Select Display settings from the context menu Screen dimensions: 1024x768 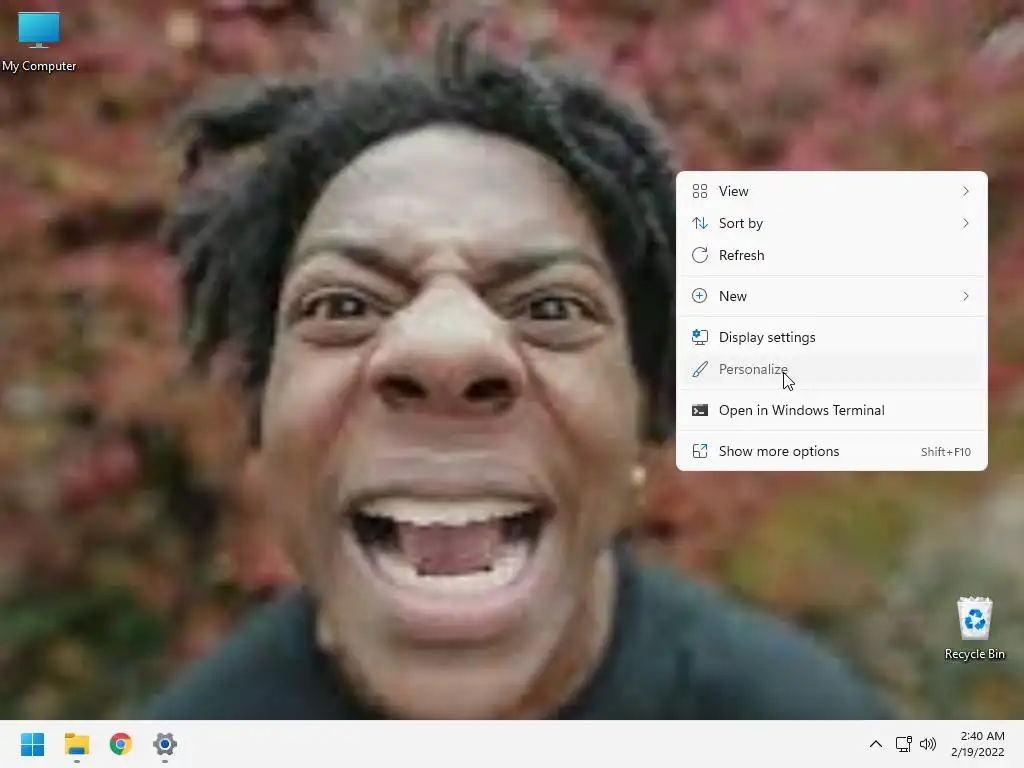coord(831,338)
